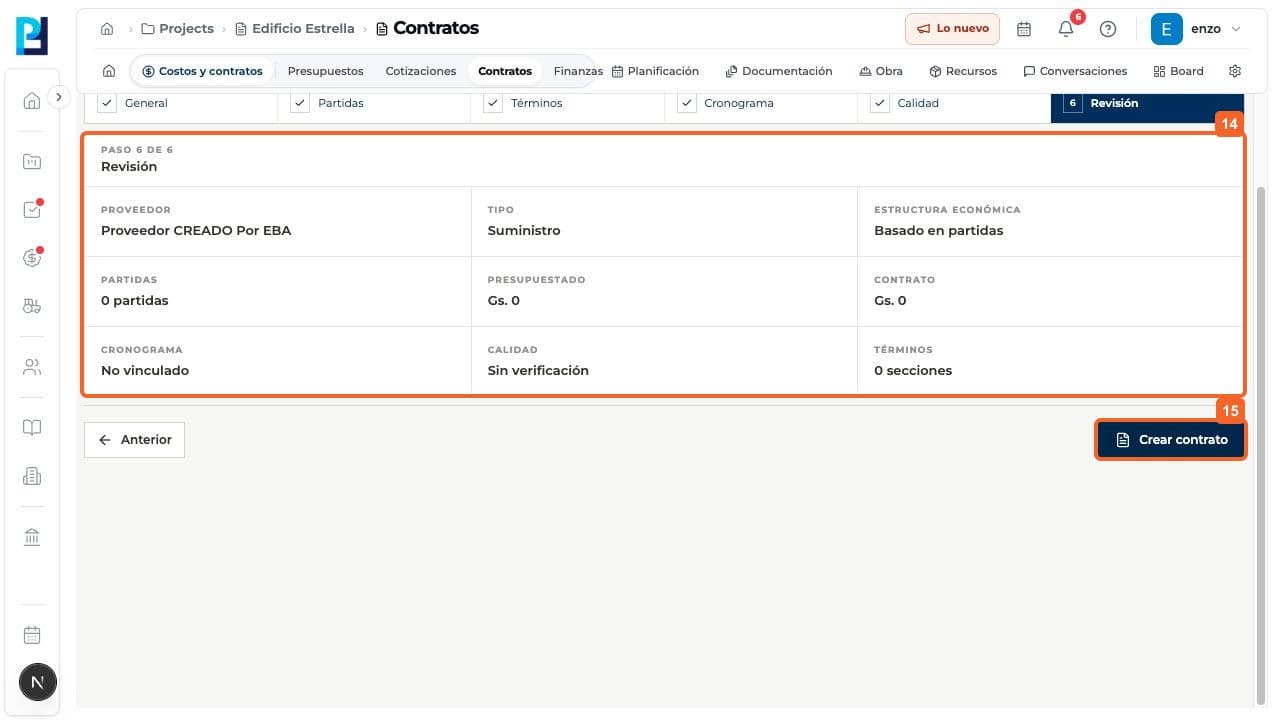Click the folder chart icon in sidebar
1280x720 pixels.
32,161
